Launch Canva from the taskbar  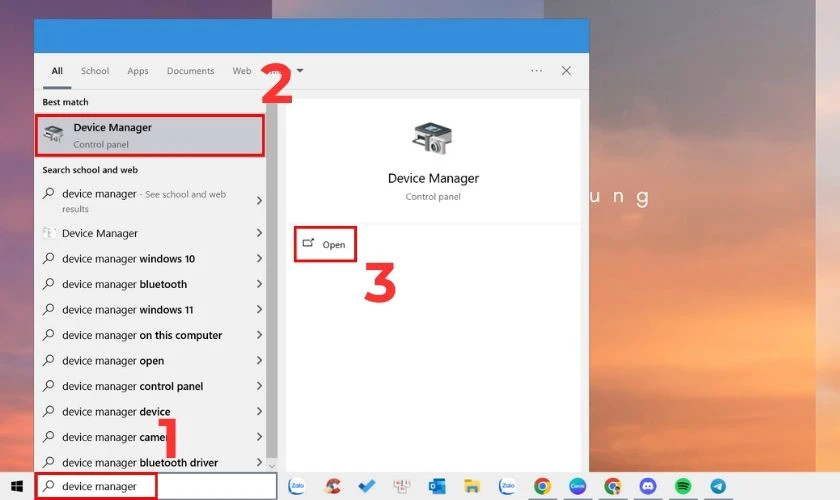pos(578,486)
